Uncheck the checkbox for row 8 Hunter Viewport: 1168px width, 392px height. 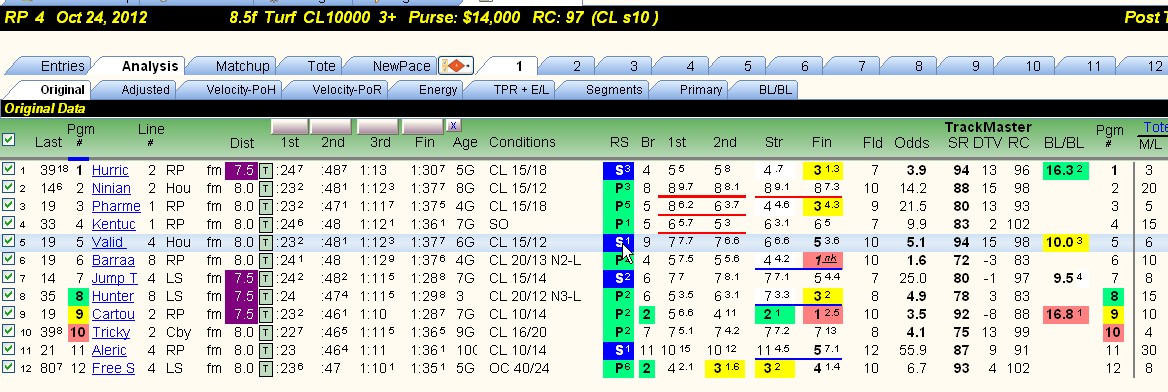[8, 295]
